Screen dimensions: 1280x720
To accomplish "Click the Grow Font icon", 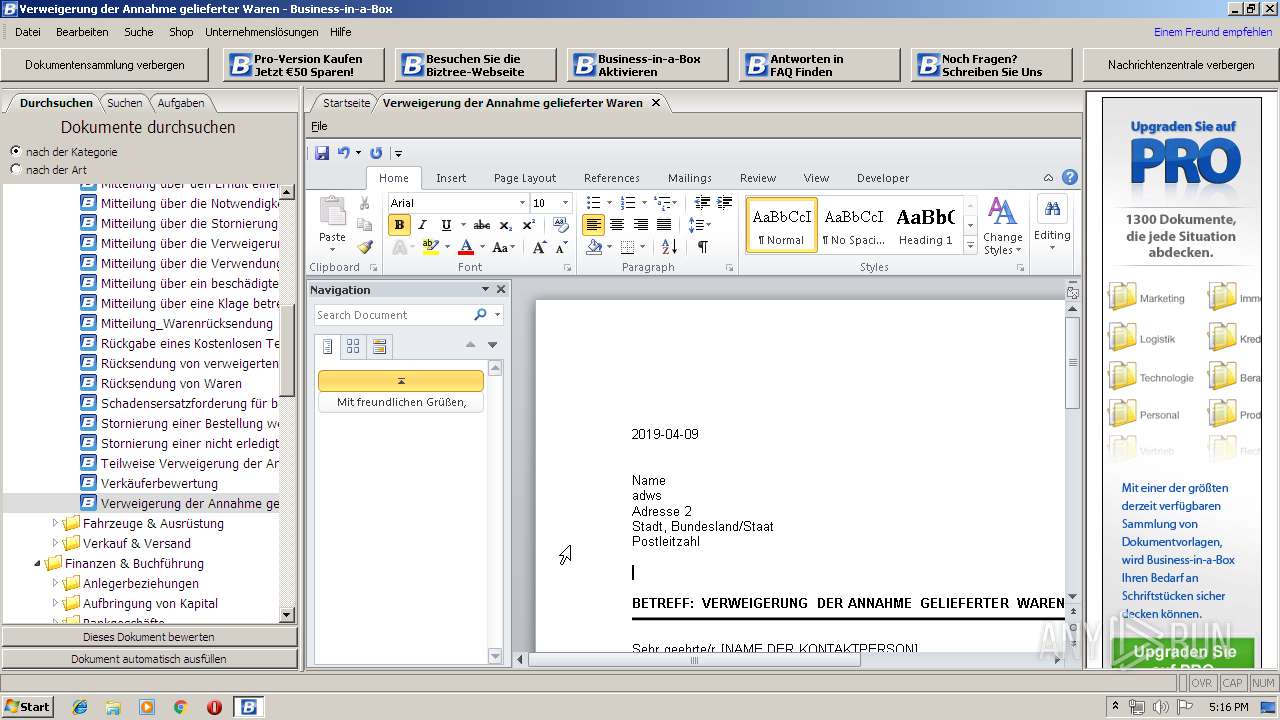I will 539,247.
